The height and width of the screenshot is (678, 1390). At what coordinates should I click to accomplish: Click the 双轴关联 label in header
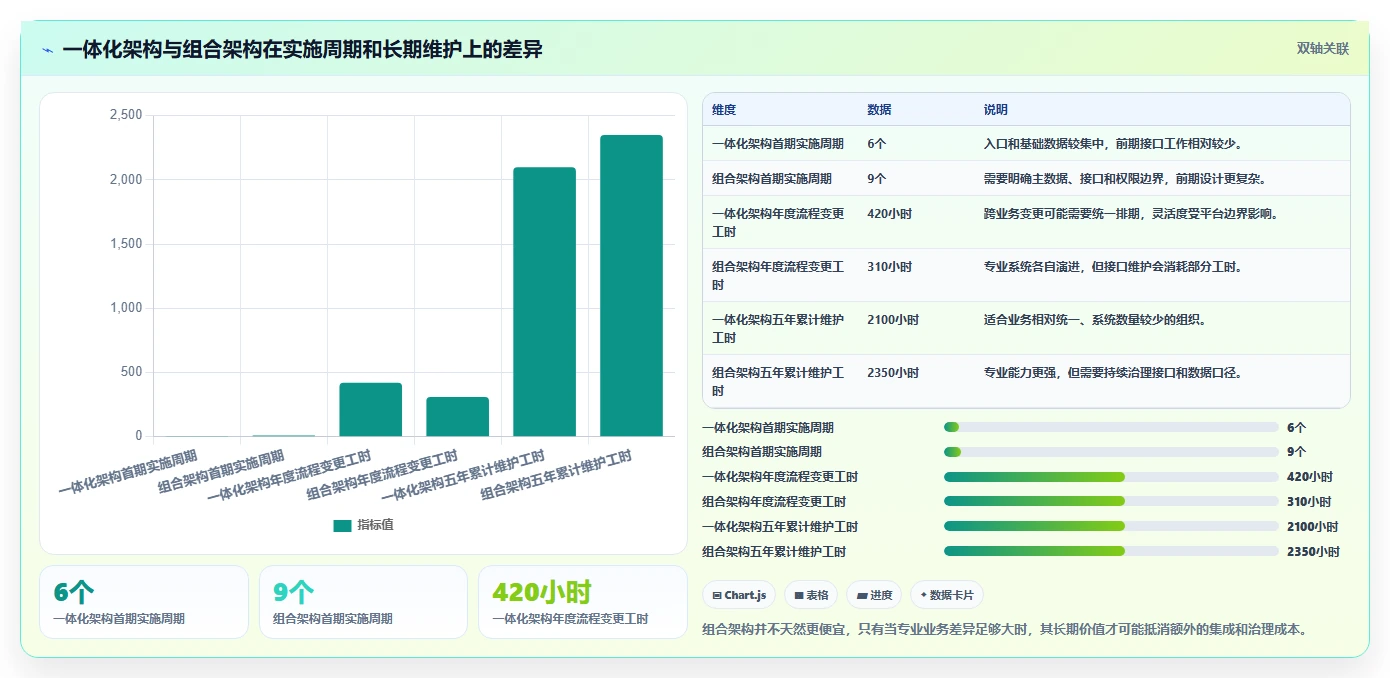coord(1323,49)
